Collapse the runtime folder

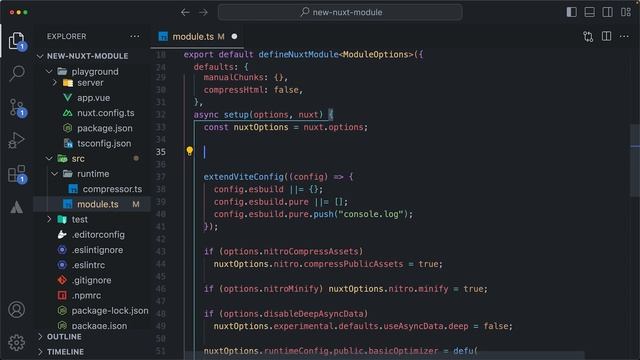point(55,174)
